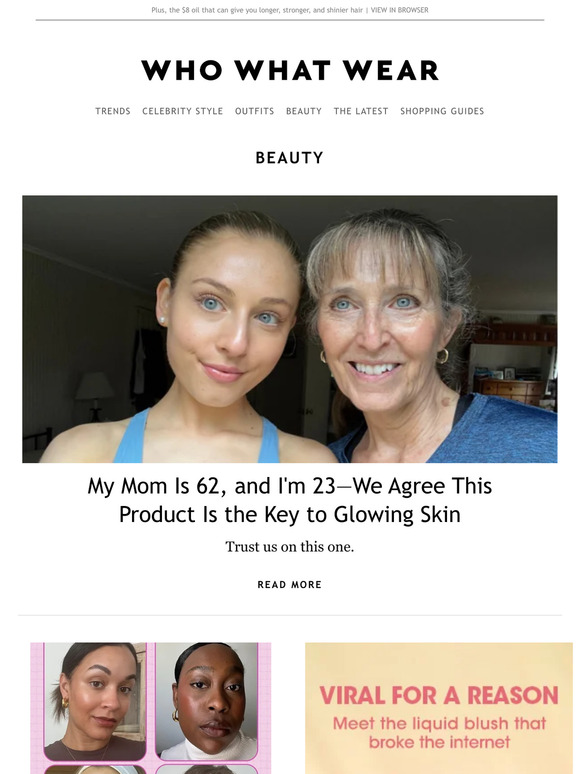Image resolution: width=580 pixels, height=774 pixels.
Task: Click 'Meet the liquid blush' ad text
Action: pos(439,733)
